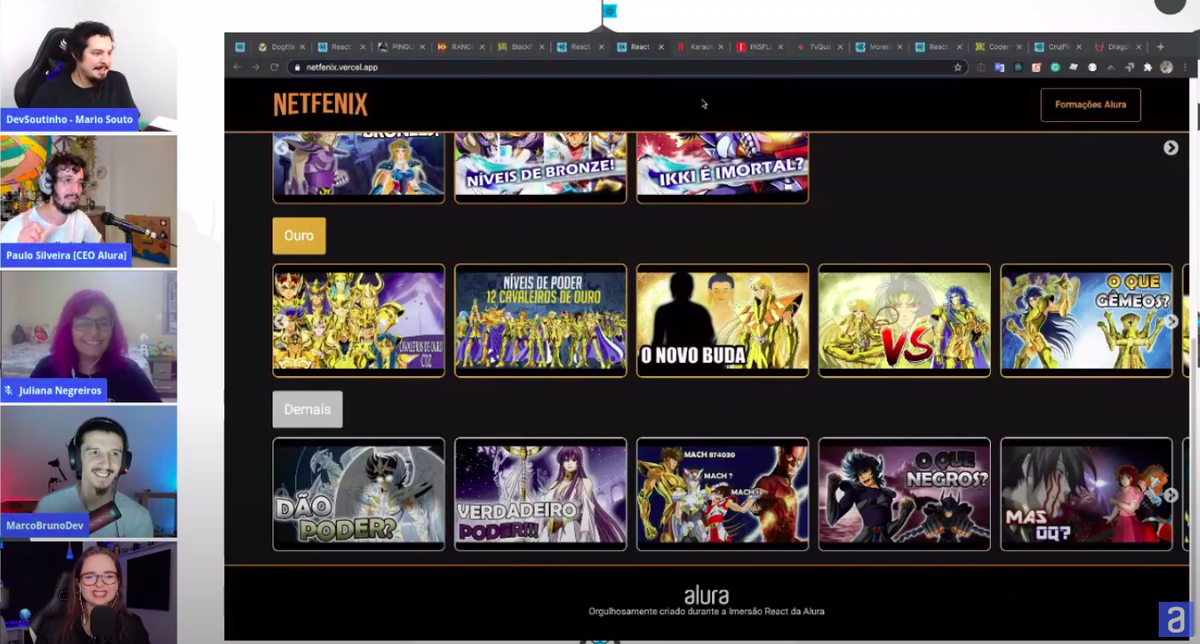Go back in the top bronze carousel
This screenshot has width=1200, height=644.
click(281, 148)
